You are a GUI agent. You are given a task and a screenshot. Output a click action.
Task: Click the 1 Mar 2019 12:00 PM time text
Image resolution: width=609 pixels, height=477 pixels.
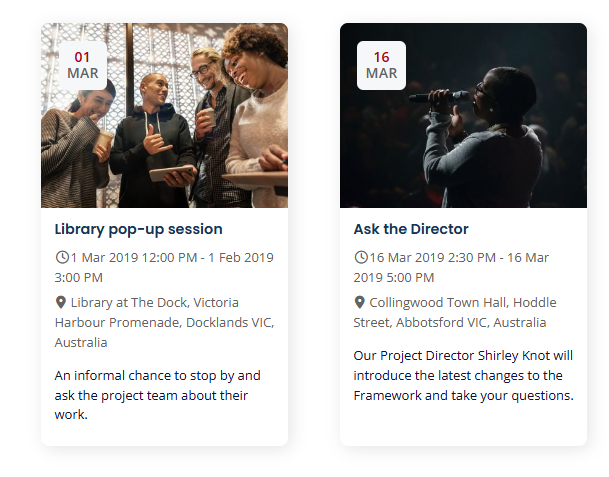pyautogui.click(x=134, y=258)
